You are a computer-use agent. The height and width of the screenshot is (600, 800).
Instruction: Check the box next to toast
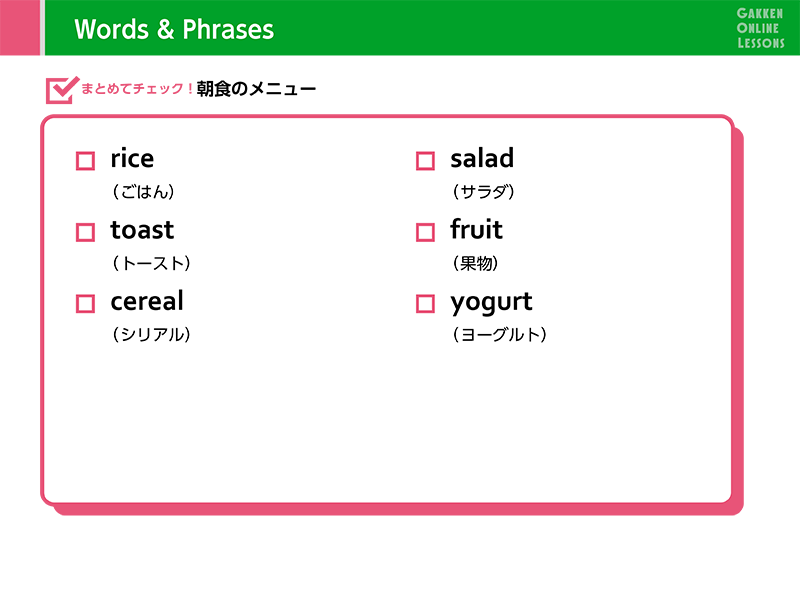(x=85, y=233)
